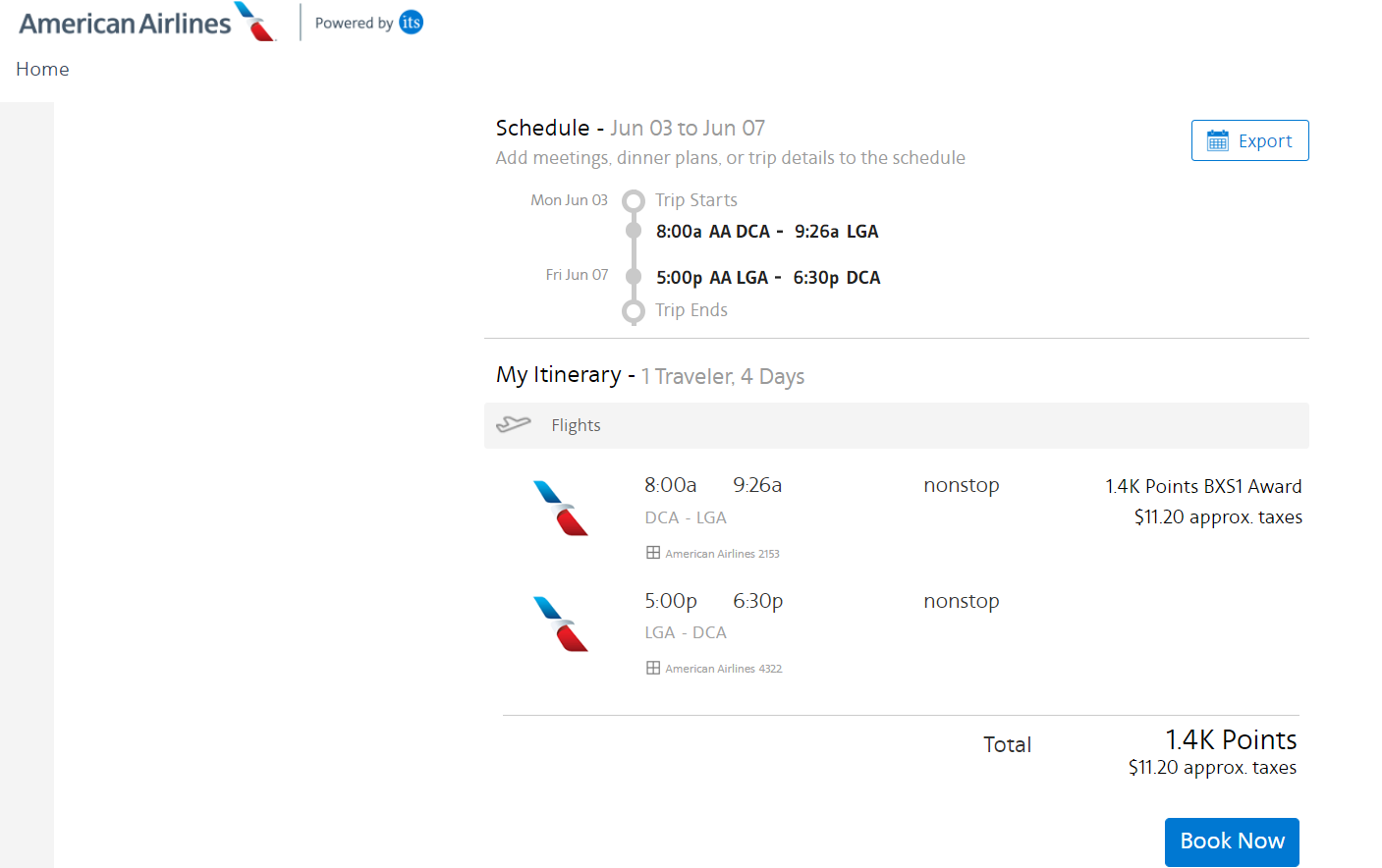Click the Total '1.4K Points' amount
Image resolution: width=1382 pixels, height=868 pixels.
point(1231,739)
